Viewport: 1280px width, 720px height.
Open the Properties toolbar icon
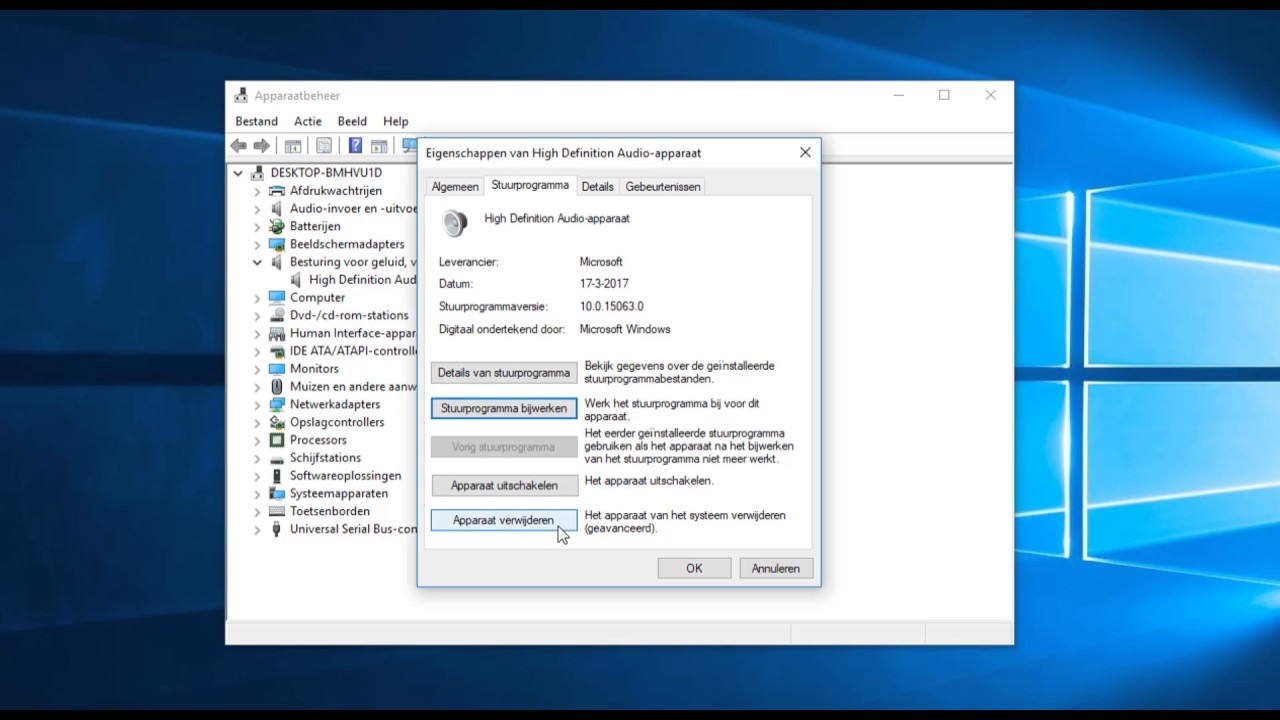(324, 146)
